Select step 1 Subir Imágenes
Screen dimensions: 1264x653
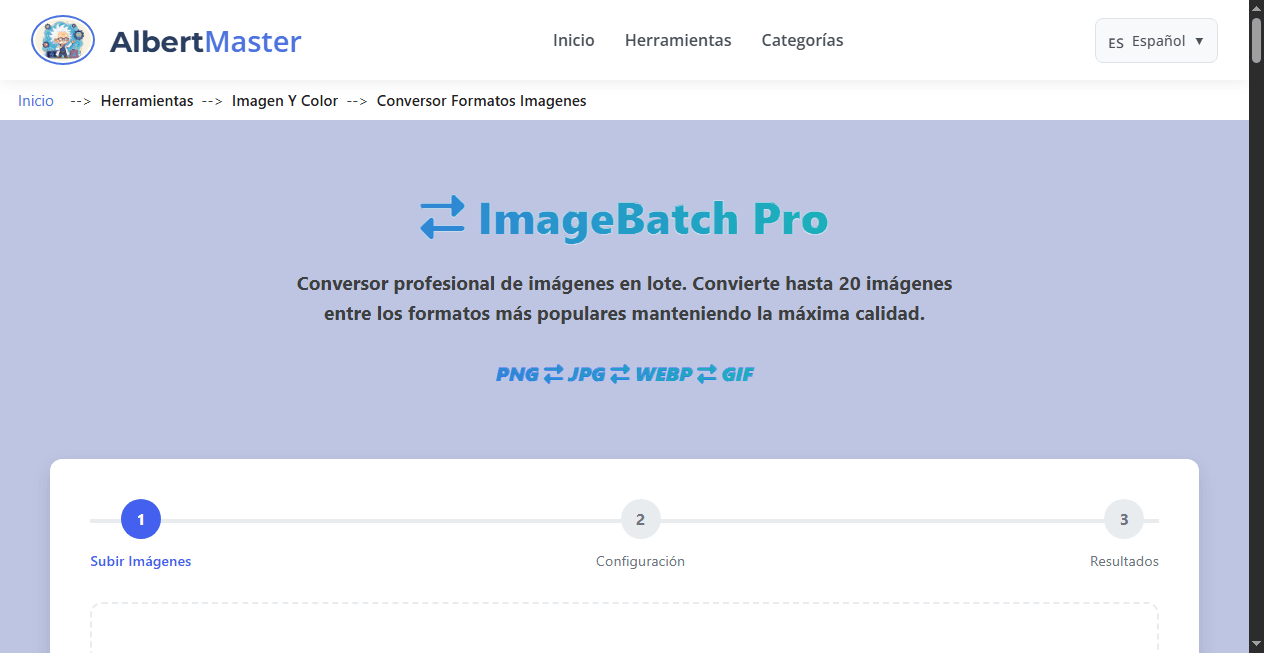140,519
